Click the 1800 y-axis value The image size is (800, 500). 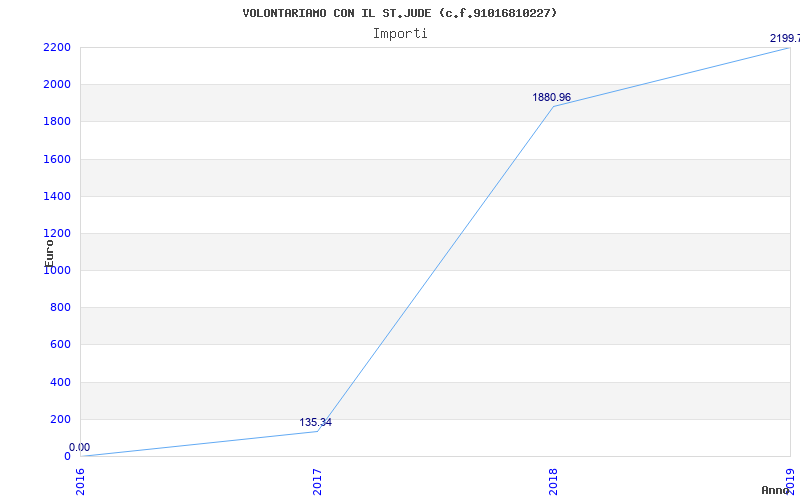click(x=57, y=122)
